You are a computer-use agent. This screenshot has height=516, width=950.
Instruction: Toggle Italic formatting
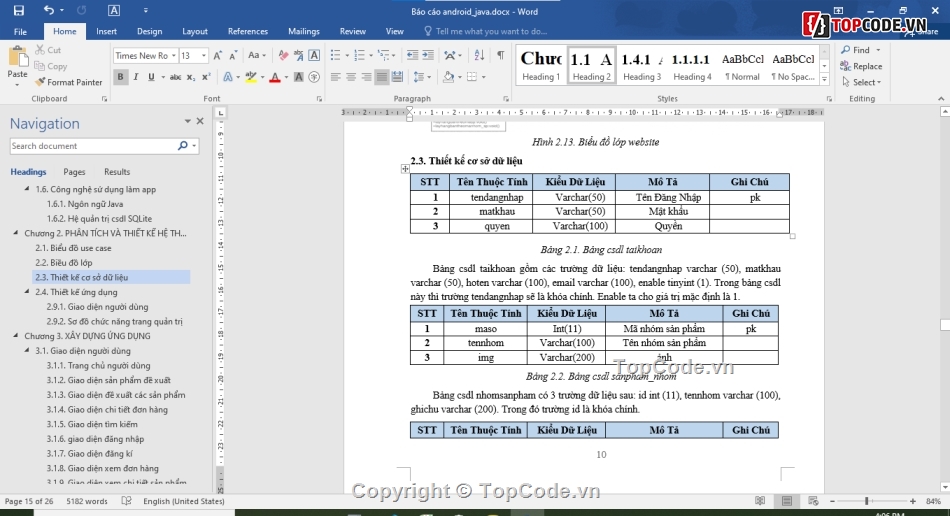tap(137, 77)
